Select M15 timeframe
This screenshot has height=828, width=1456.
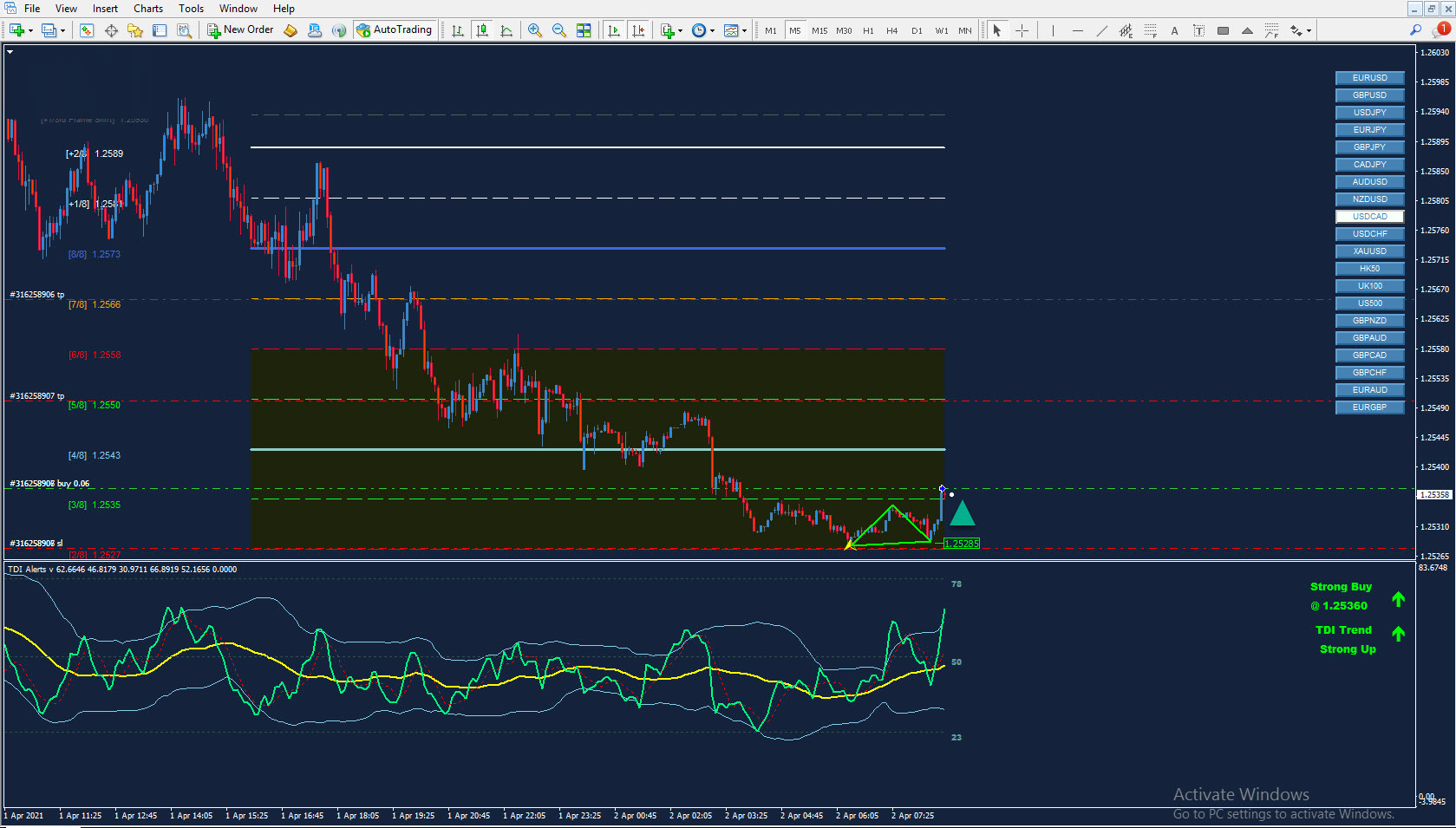coord(819,30)
